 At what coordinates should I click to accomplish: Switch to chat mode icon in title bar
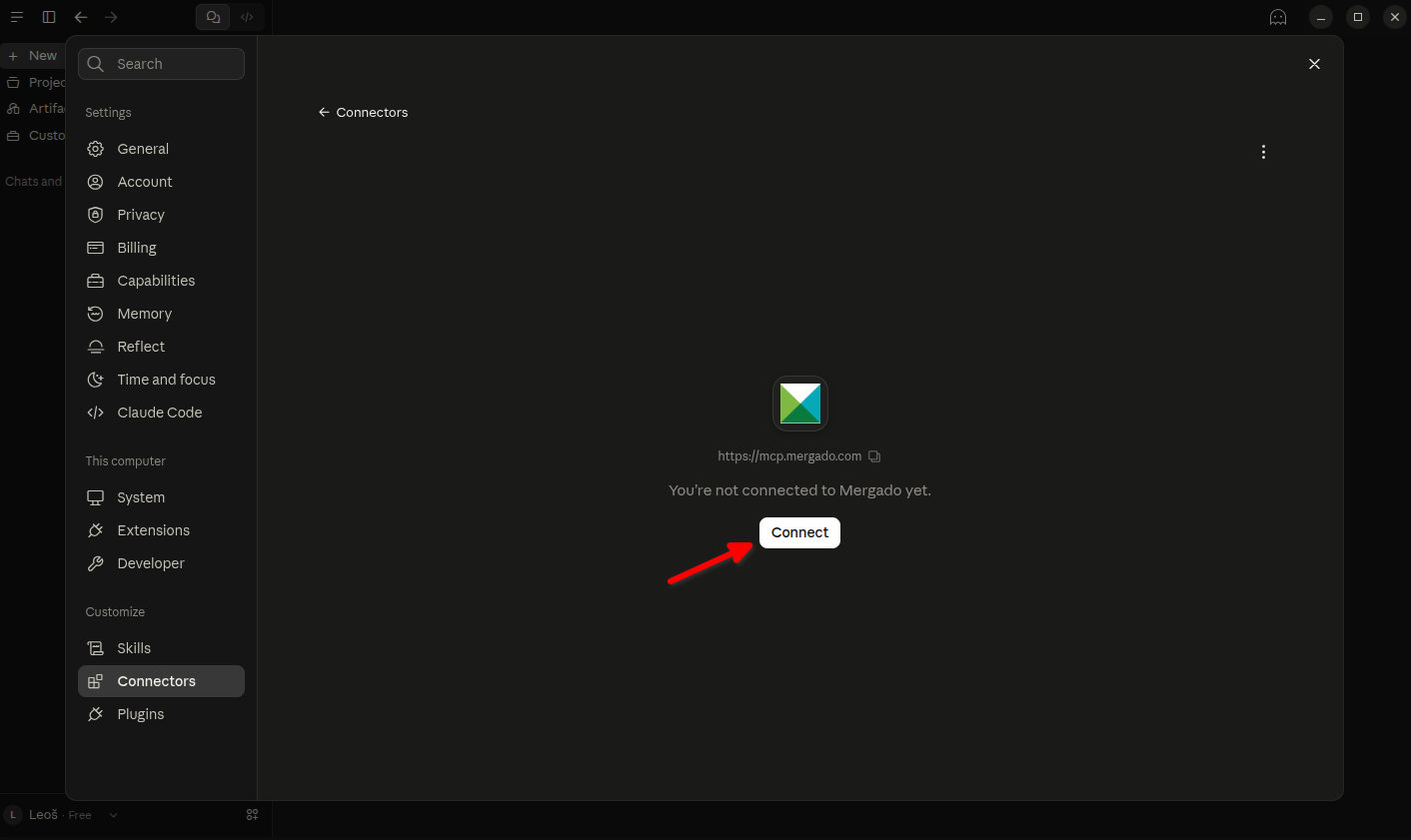[x=213, y=17]
